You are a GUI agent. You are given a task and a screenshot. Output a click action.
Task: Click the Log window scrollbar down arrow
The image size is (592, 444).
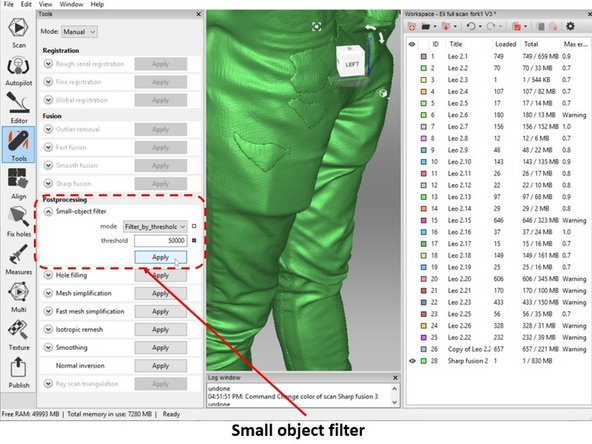click(395, 402)
